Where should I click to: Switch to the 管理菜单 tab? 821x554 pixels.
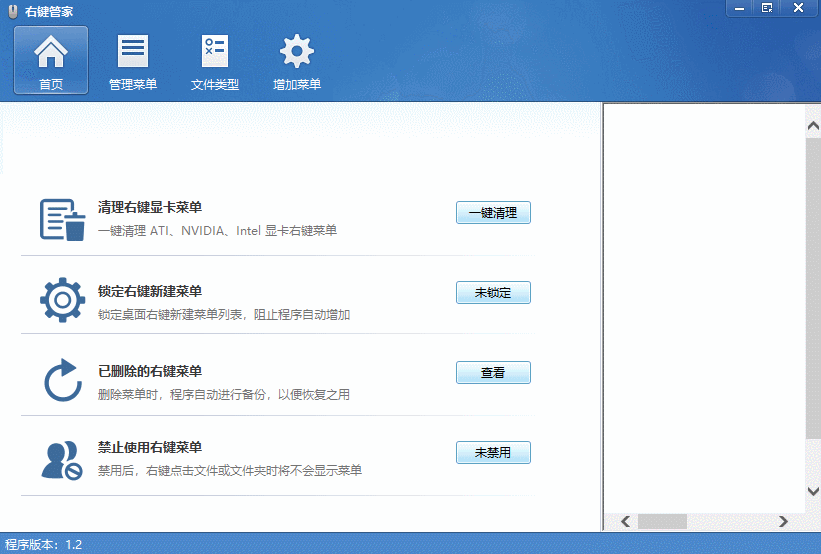(x=133, y=60)
